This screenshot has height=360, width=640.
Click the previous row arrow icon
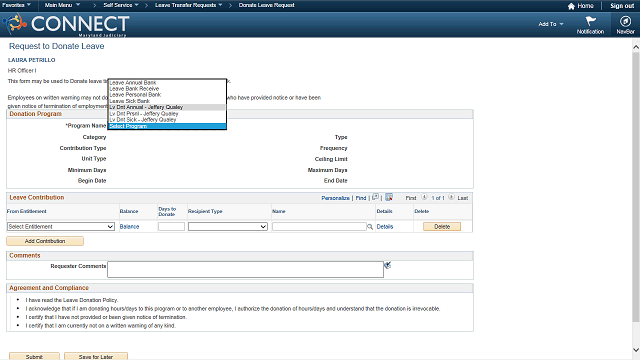click(x=424, y=197)
